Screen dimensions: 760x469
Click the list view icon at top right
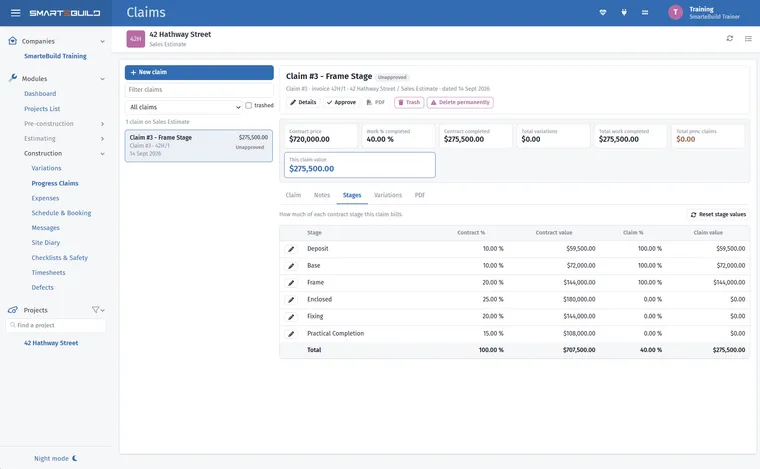pos(748,38)
